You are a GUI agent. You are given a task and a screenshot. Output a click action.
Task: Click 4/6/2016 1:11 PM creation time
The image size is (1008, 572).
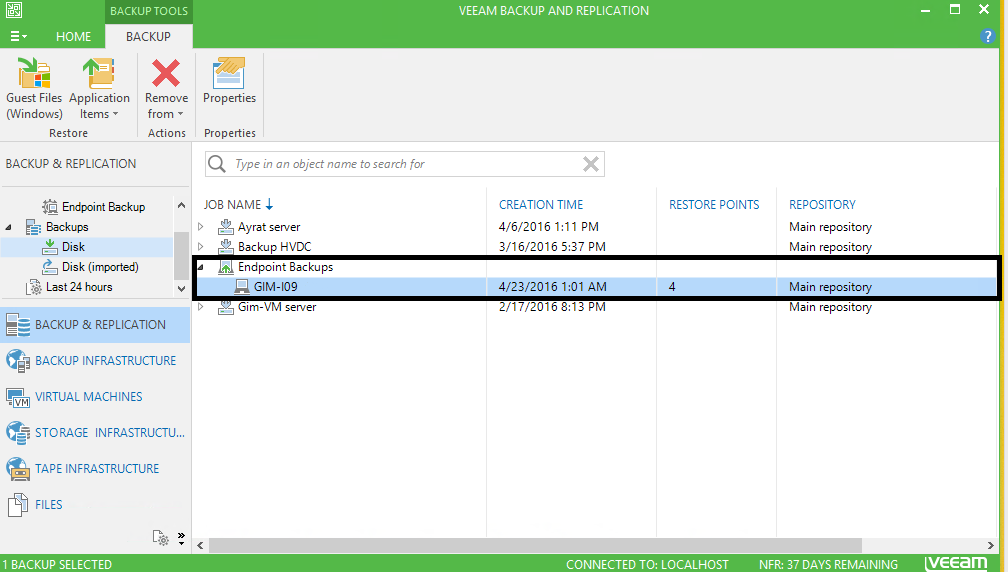pos(548,227)
